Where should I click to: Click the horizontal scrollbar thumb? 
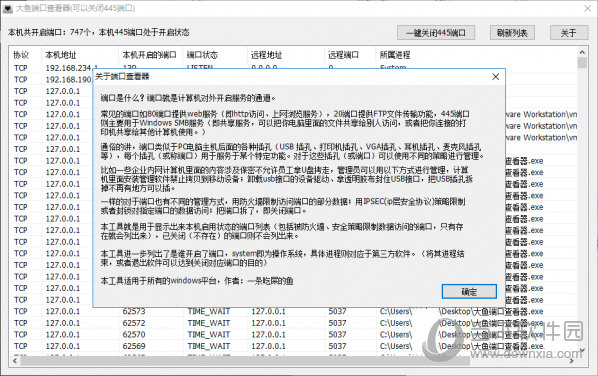click(245, 361)
